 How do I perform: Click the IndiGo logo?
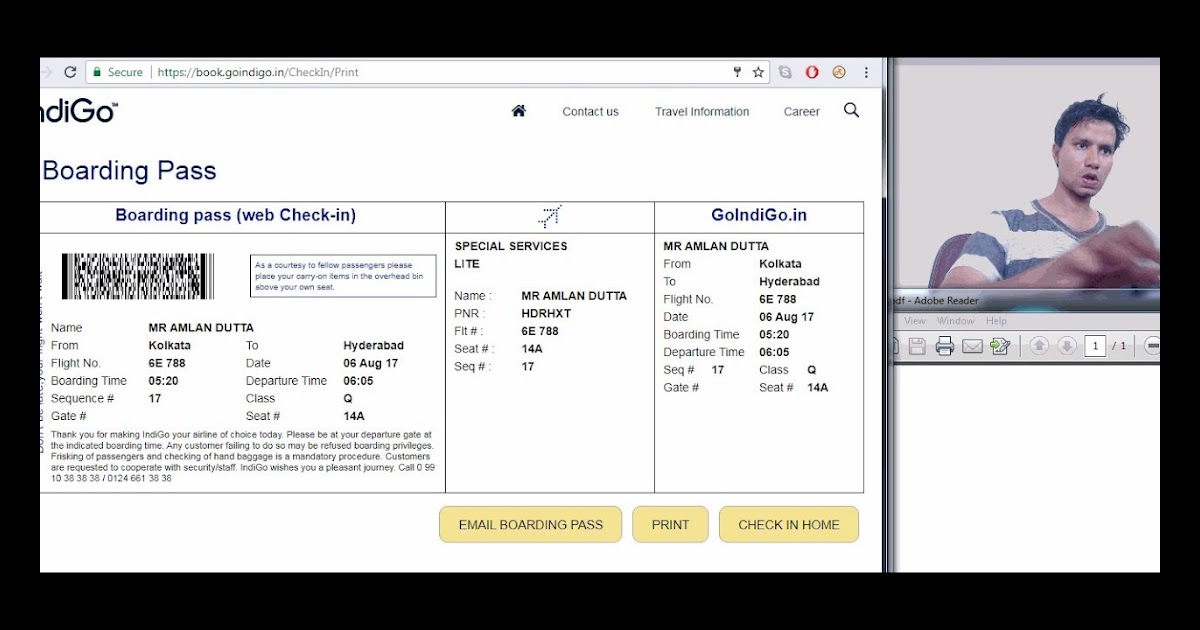pyautogui.click(x=79, y=111)
